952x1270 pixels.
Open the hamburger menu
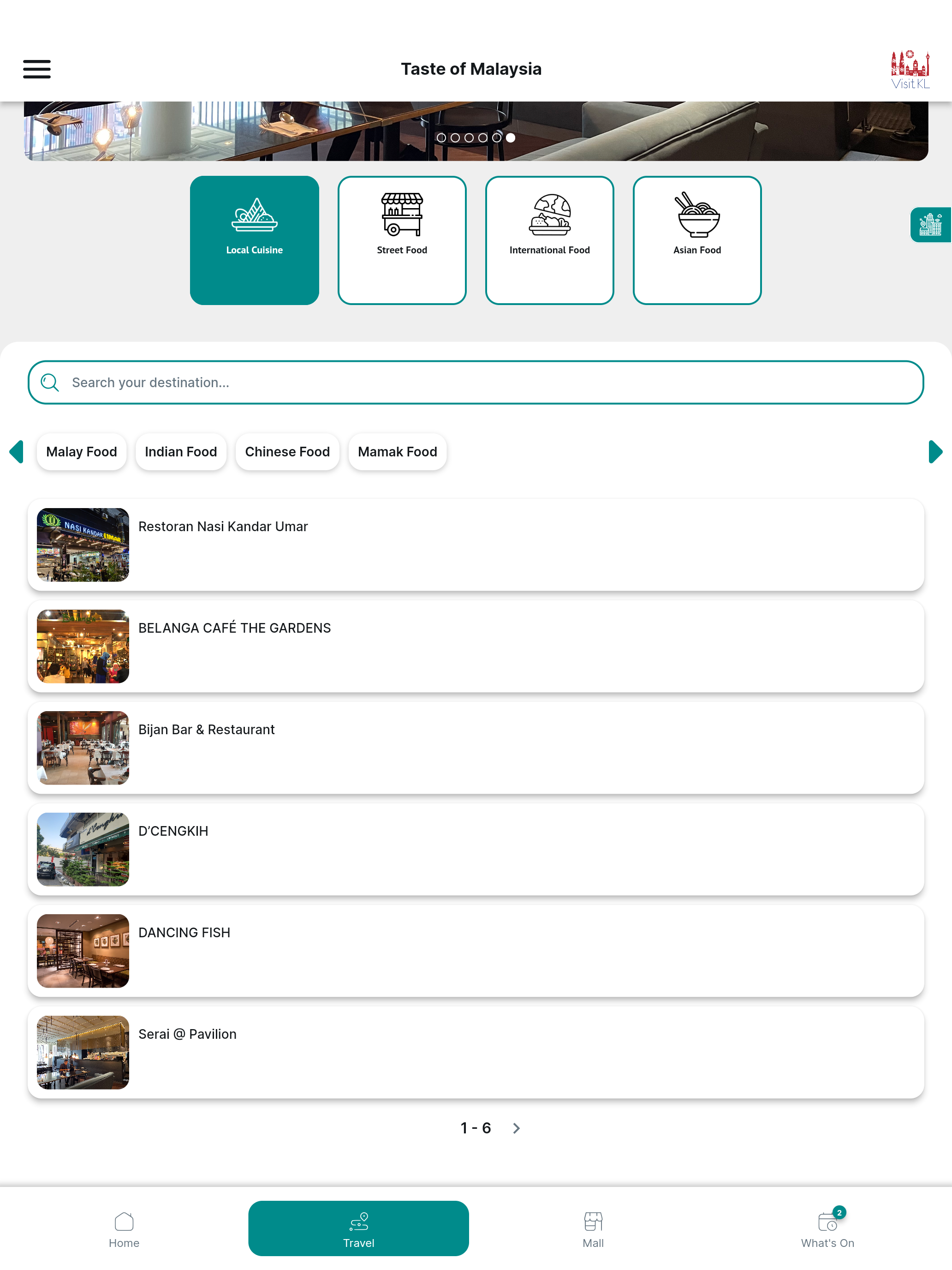pos(37,69)
